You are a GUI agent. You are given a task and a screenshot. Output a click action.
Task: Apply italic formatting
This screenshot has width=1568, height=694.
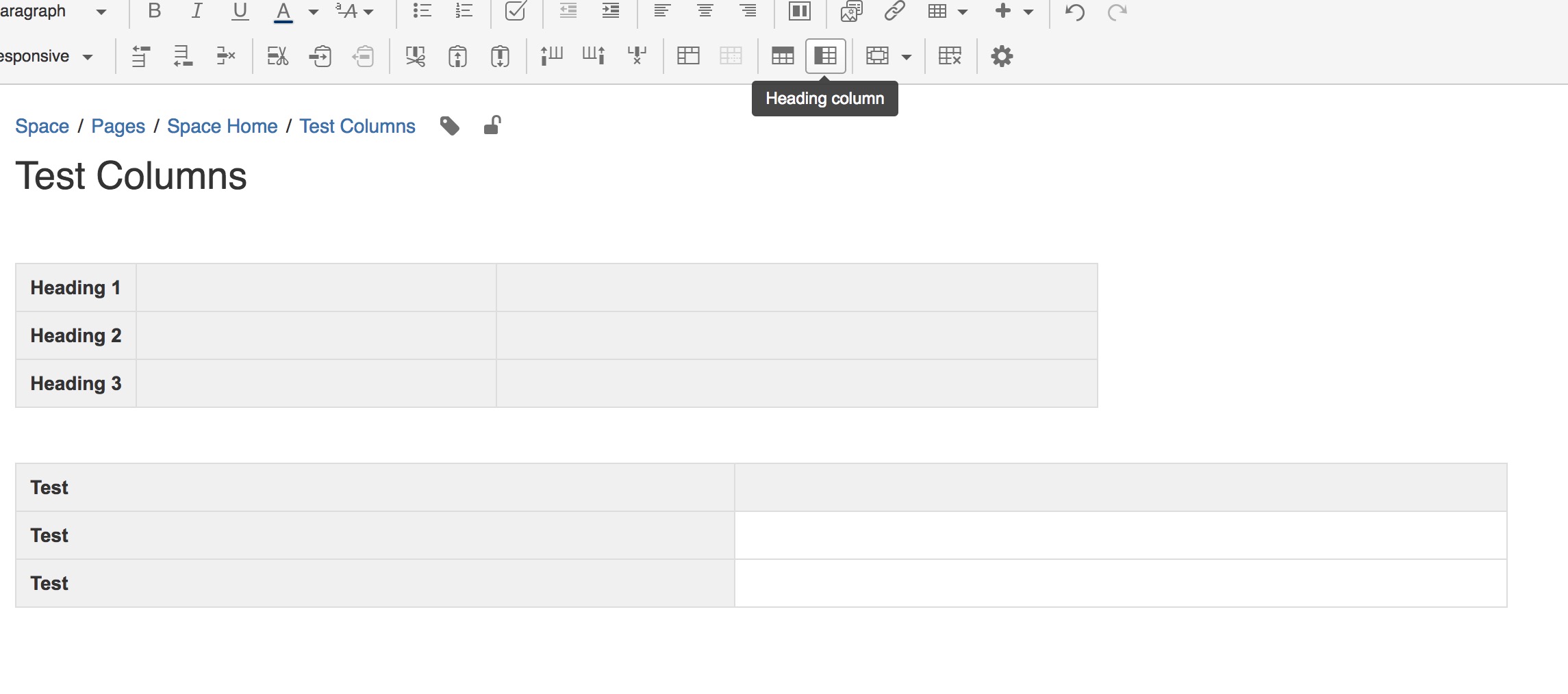click(197, 11)
